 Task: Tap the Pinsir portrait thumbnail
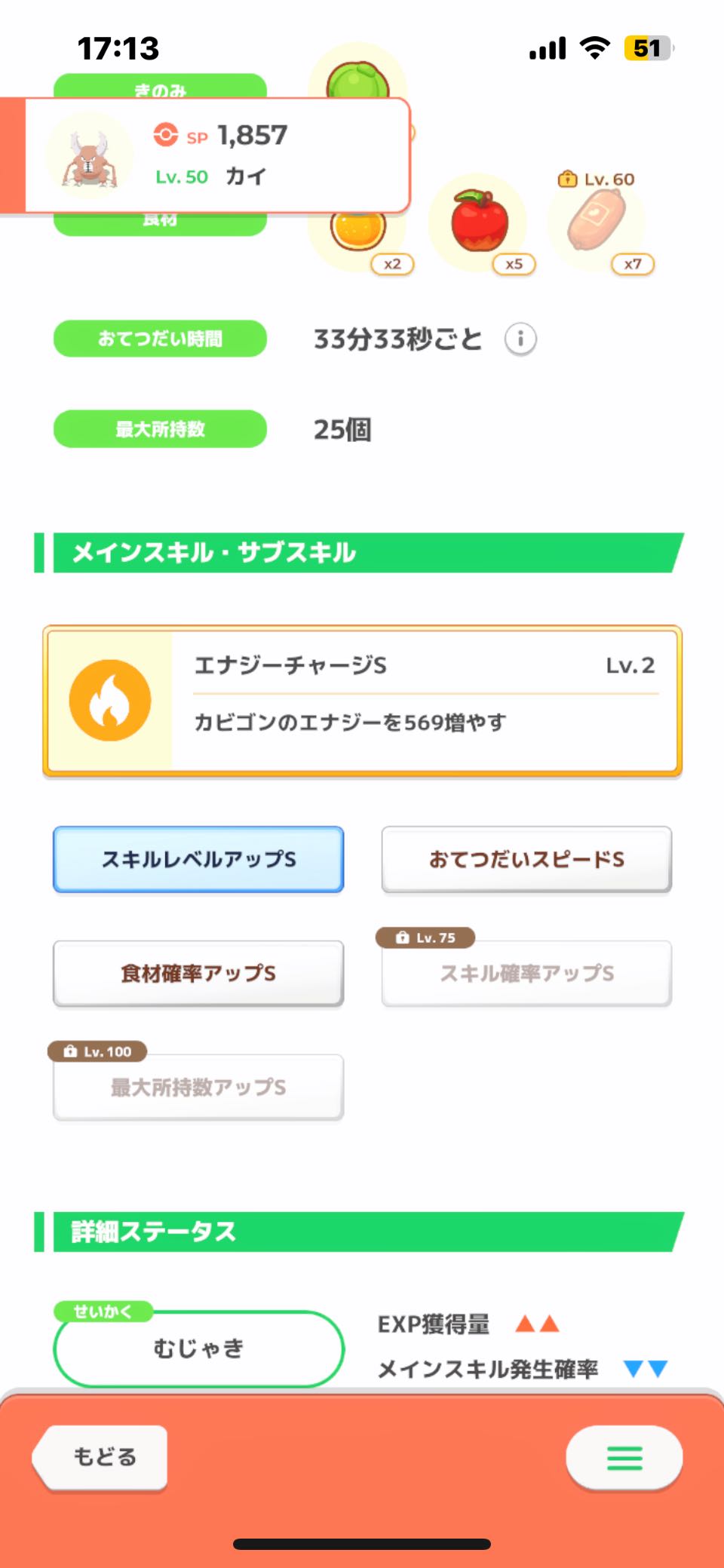coord(90,156)
